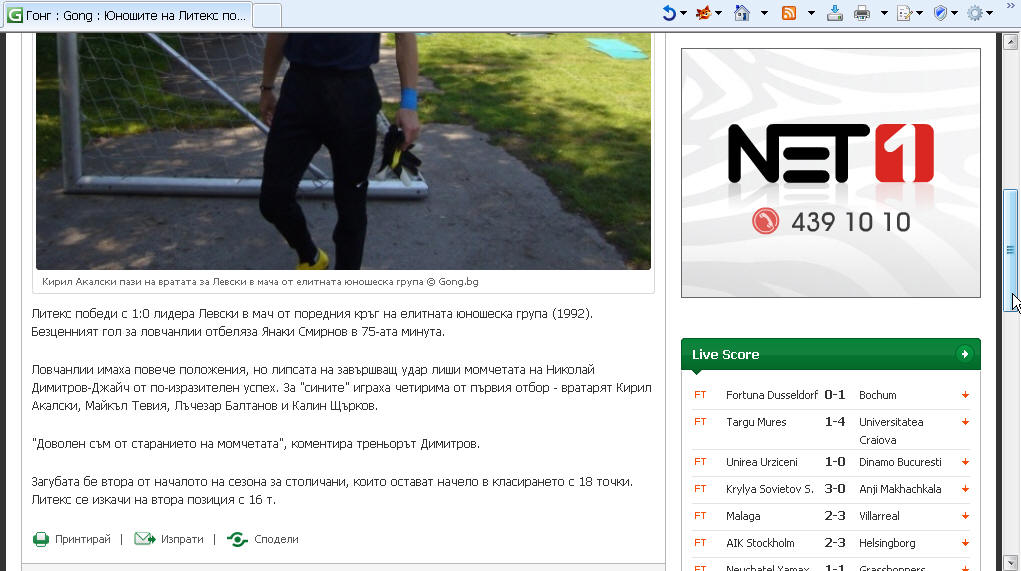Click the envelope icon by Изпрати
This screenshot has height=571, width=1021.
pyautogui.click(x=145, y=538)
